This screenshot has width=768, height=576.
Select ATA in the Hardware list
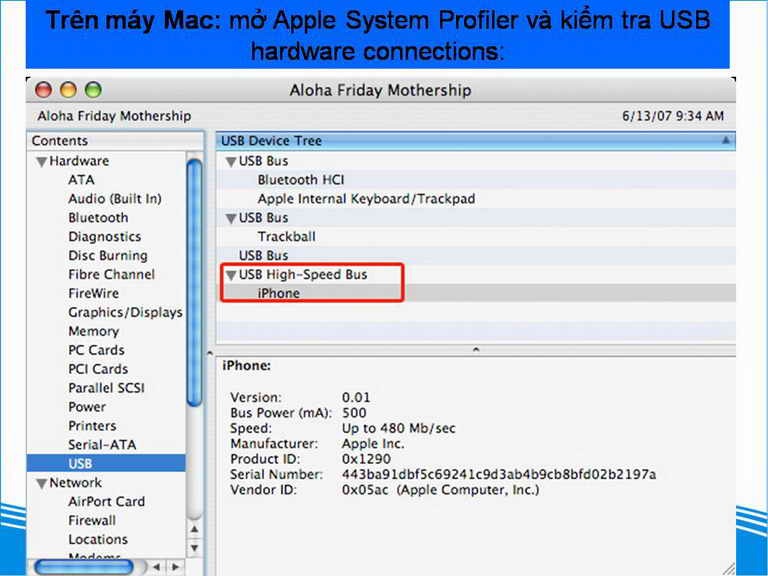point(81,180)
